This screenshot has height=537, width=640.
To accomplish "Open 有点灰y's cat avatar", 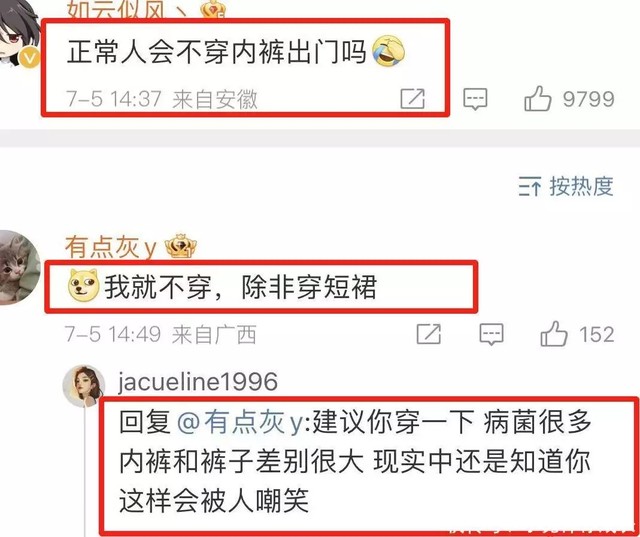I will [18, 267].
